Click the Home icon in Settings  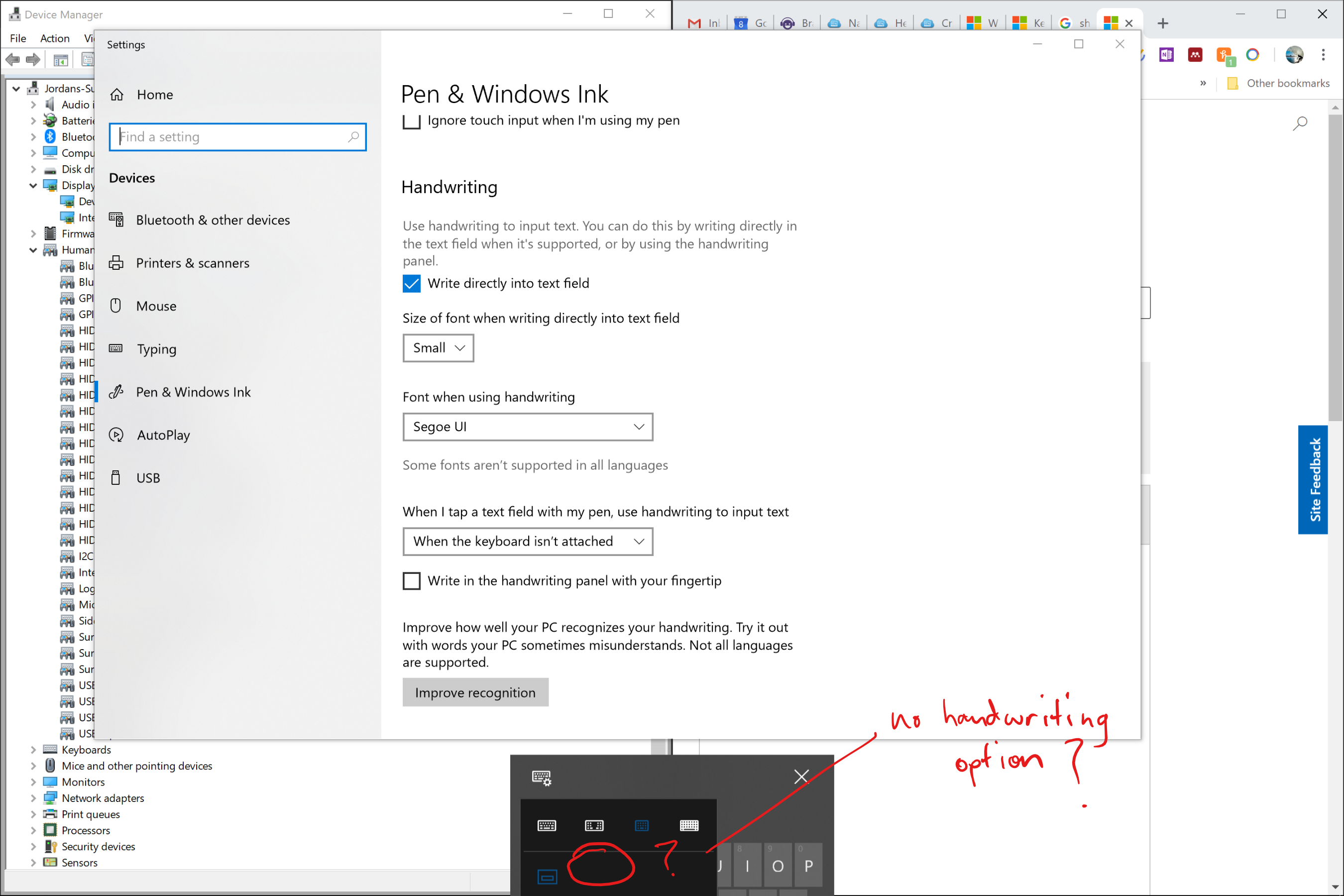pyautogui.click(x=117, y=95)
